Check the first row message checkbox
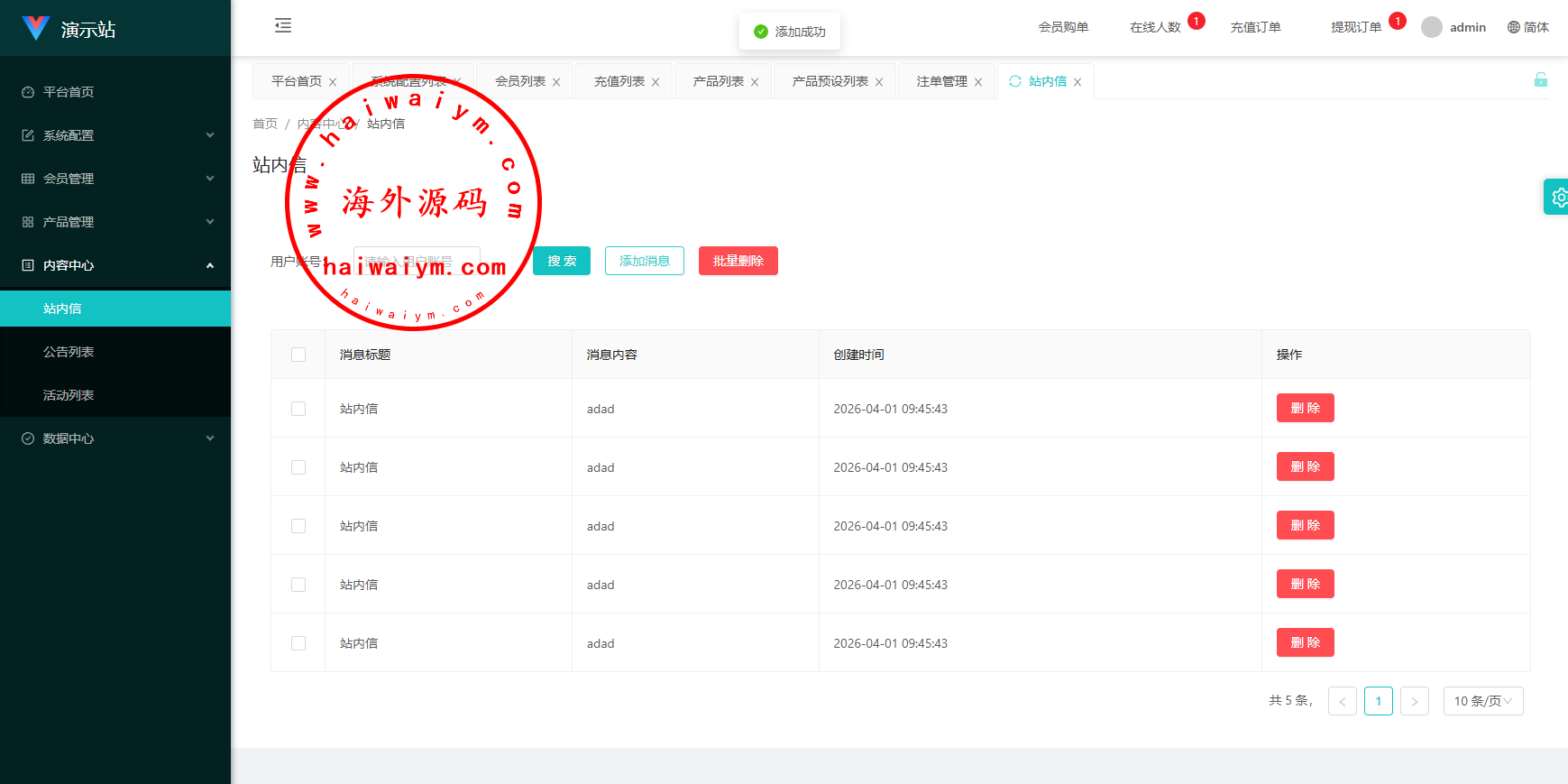 pyautogui.click(x=298, y=409)
